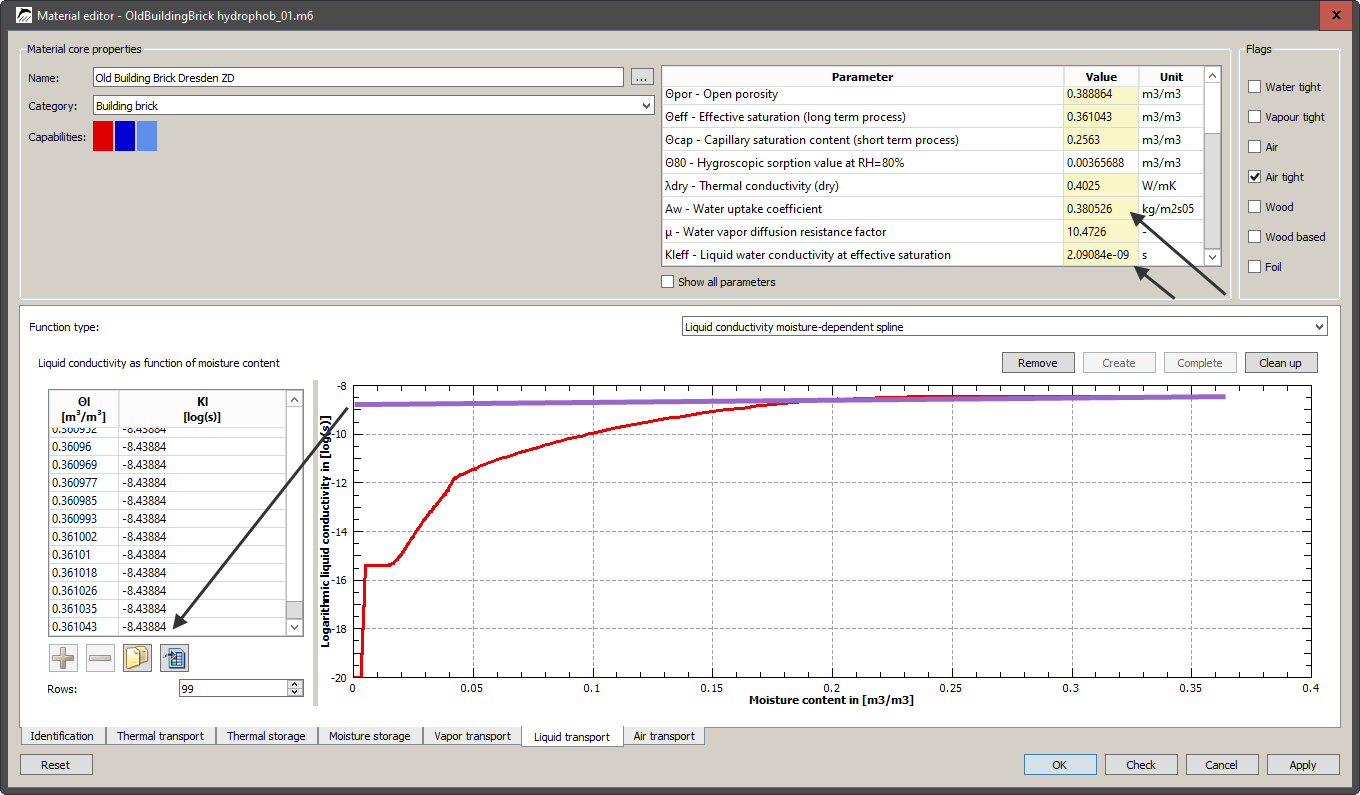Image resolution: width=1360 pixels, height=795 pixels.
Task: Select the capillary saturation value 0.2563
Action: 1100,140
